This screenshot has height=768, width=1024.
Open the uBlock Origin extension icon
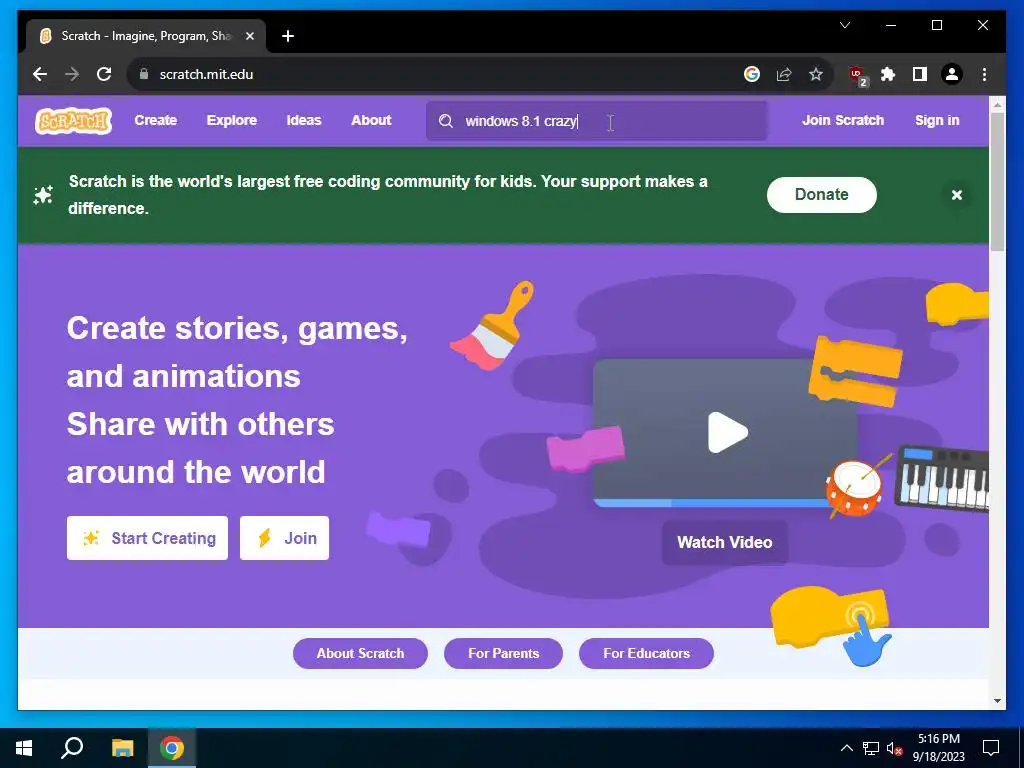pos(857,75)
